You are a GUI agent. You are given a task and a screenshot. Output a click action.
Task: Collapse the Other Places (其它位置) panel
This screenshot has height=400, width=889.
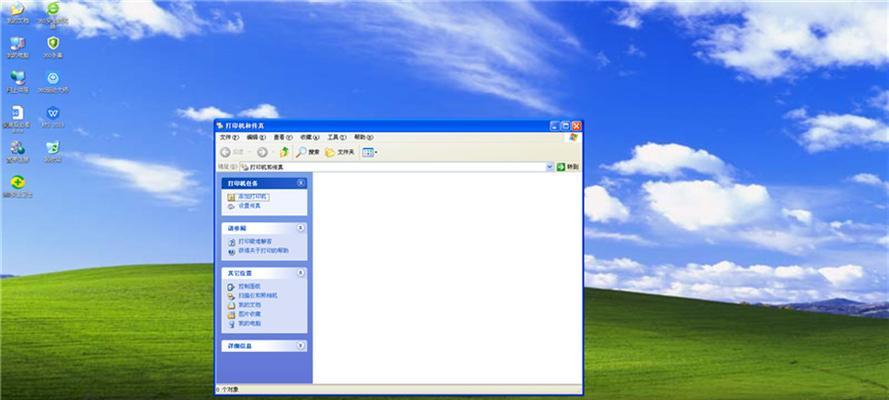point(300,273)
